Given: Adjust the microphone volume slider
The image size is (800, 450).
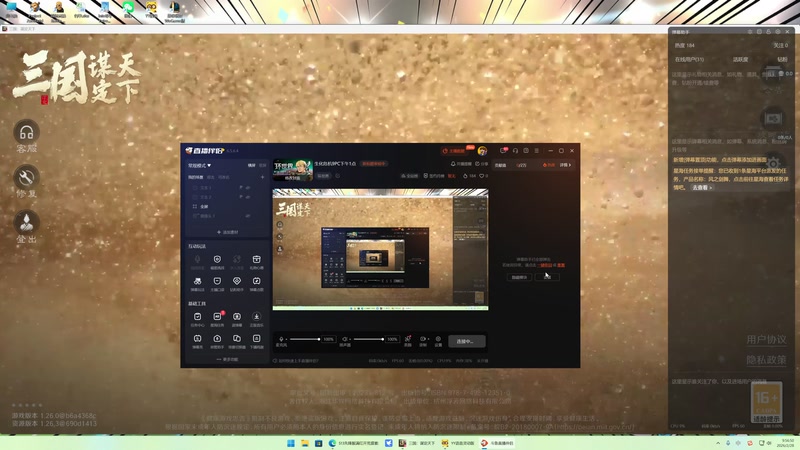Looking at the screenshot, I should pos(305,339).
